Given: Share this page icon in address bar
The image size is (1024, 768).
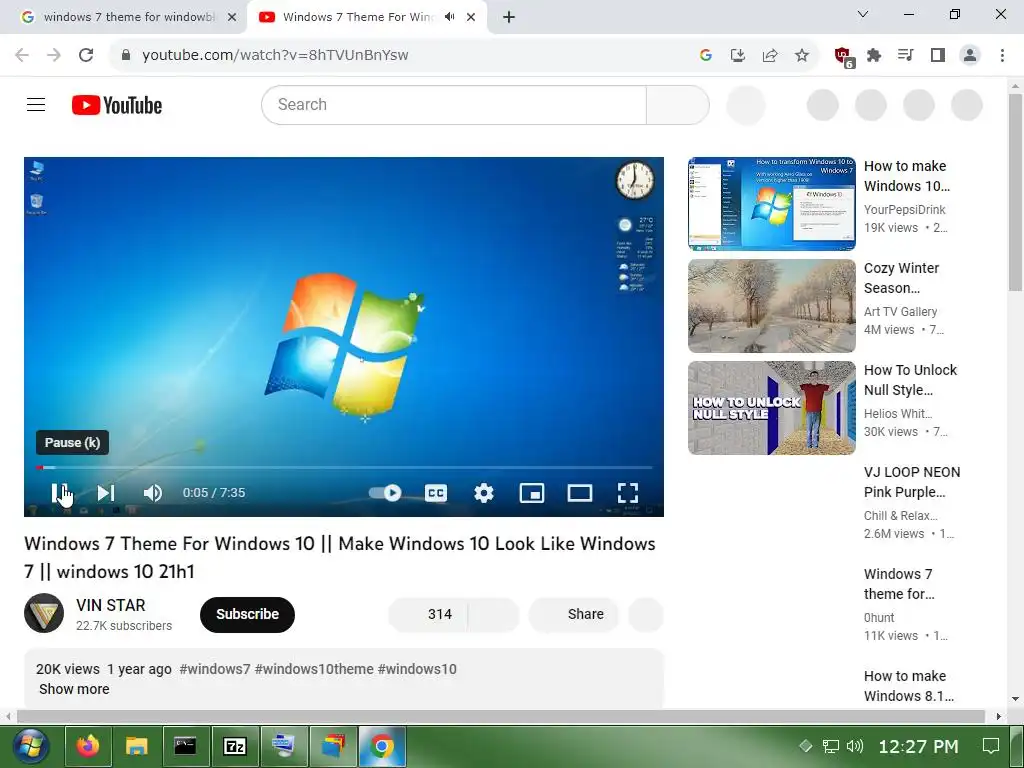Looking at the screenshot, I should pos(770,56).
